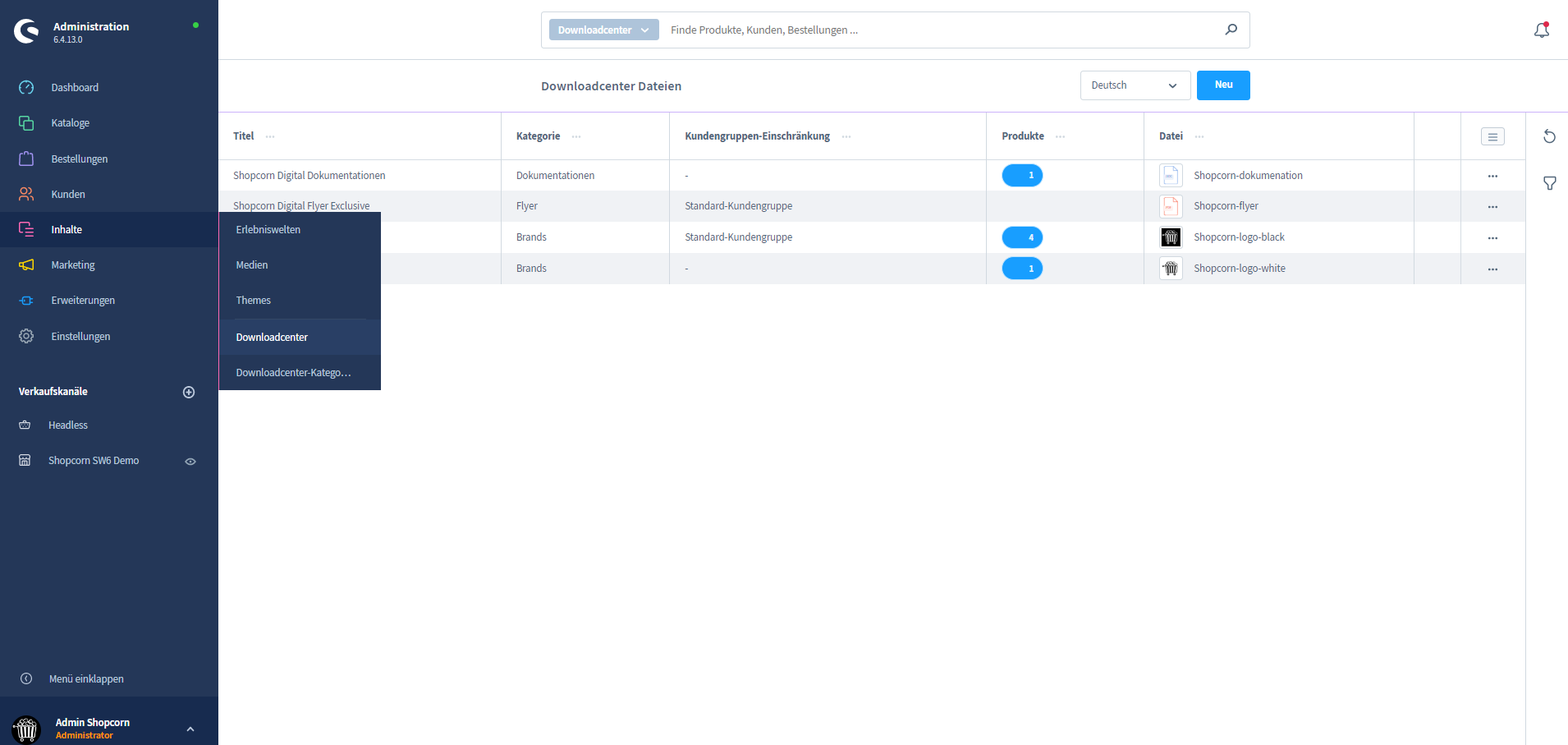Click the Shopware logo icon
Screen dimensions: 1568x745
pos(26,31)
